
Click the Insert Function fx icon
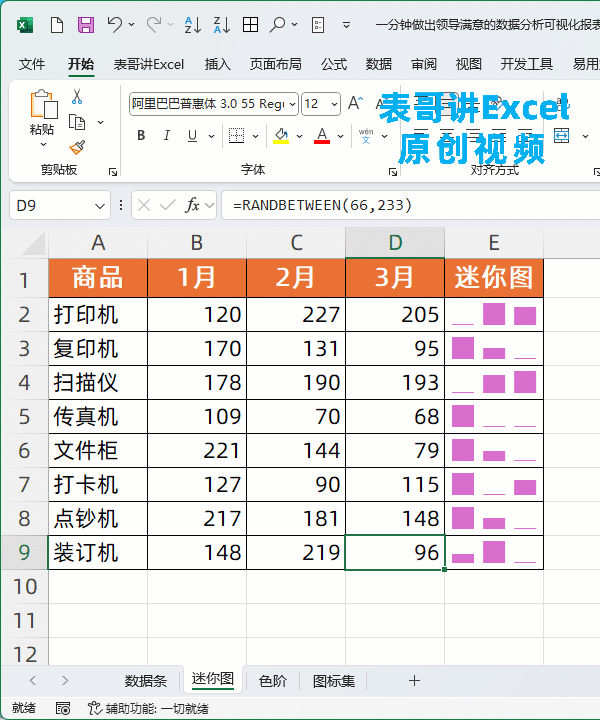pos(193,205)
